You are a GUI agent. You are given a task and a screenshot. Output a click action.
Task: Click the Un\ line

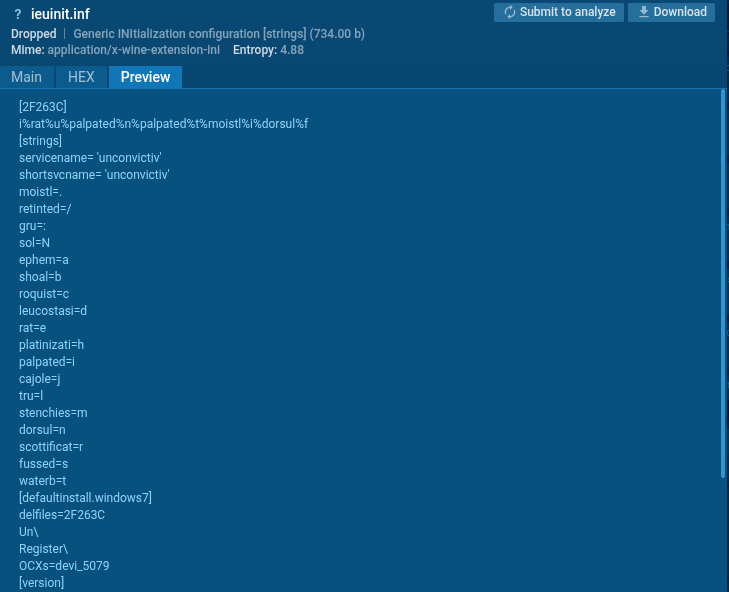29,532
